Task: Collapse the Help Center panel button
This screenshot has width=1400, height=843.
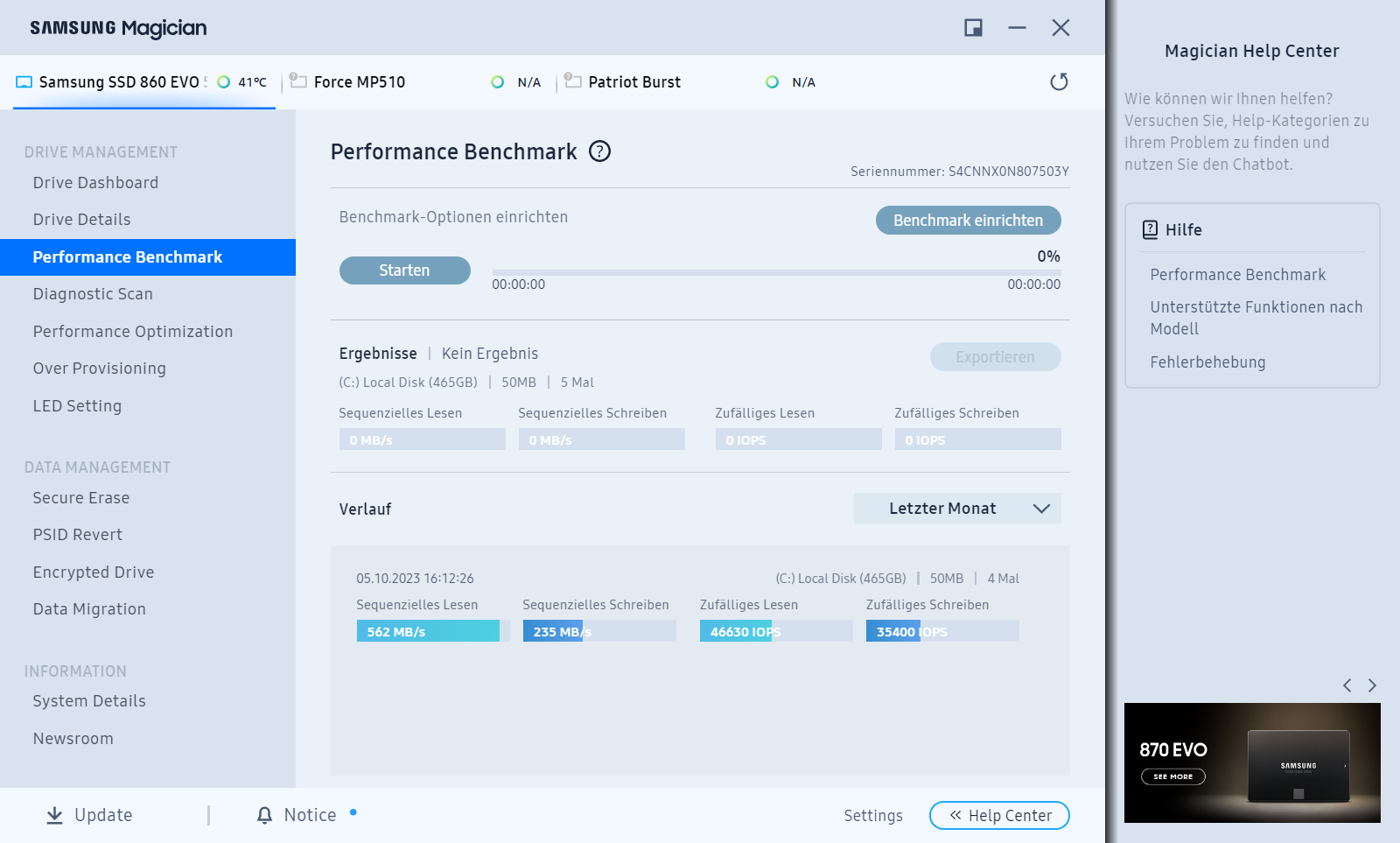Action: coord(999,816)
